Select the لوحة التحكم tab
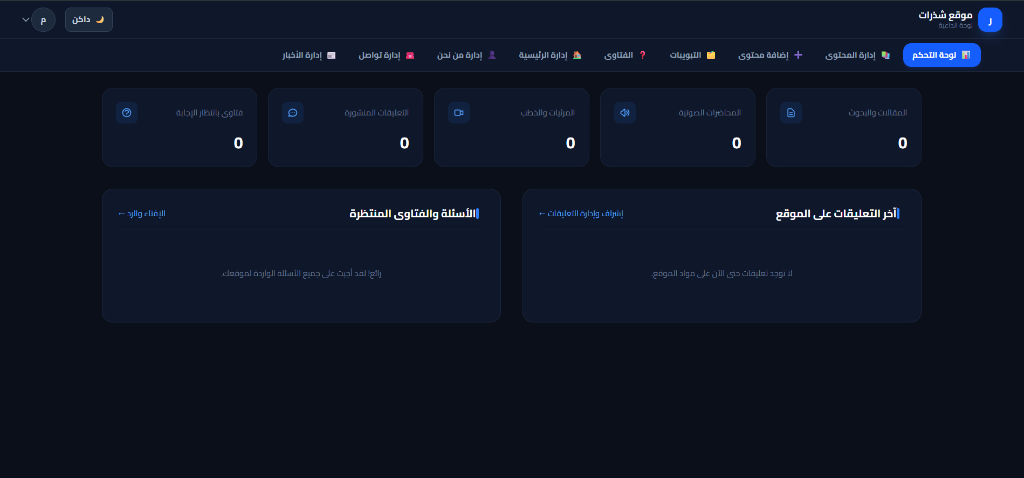Screen dimensions: 1024x478 [x=942, y=55]
